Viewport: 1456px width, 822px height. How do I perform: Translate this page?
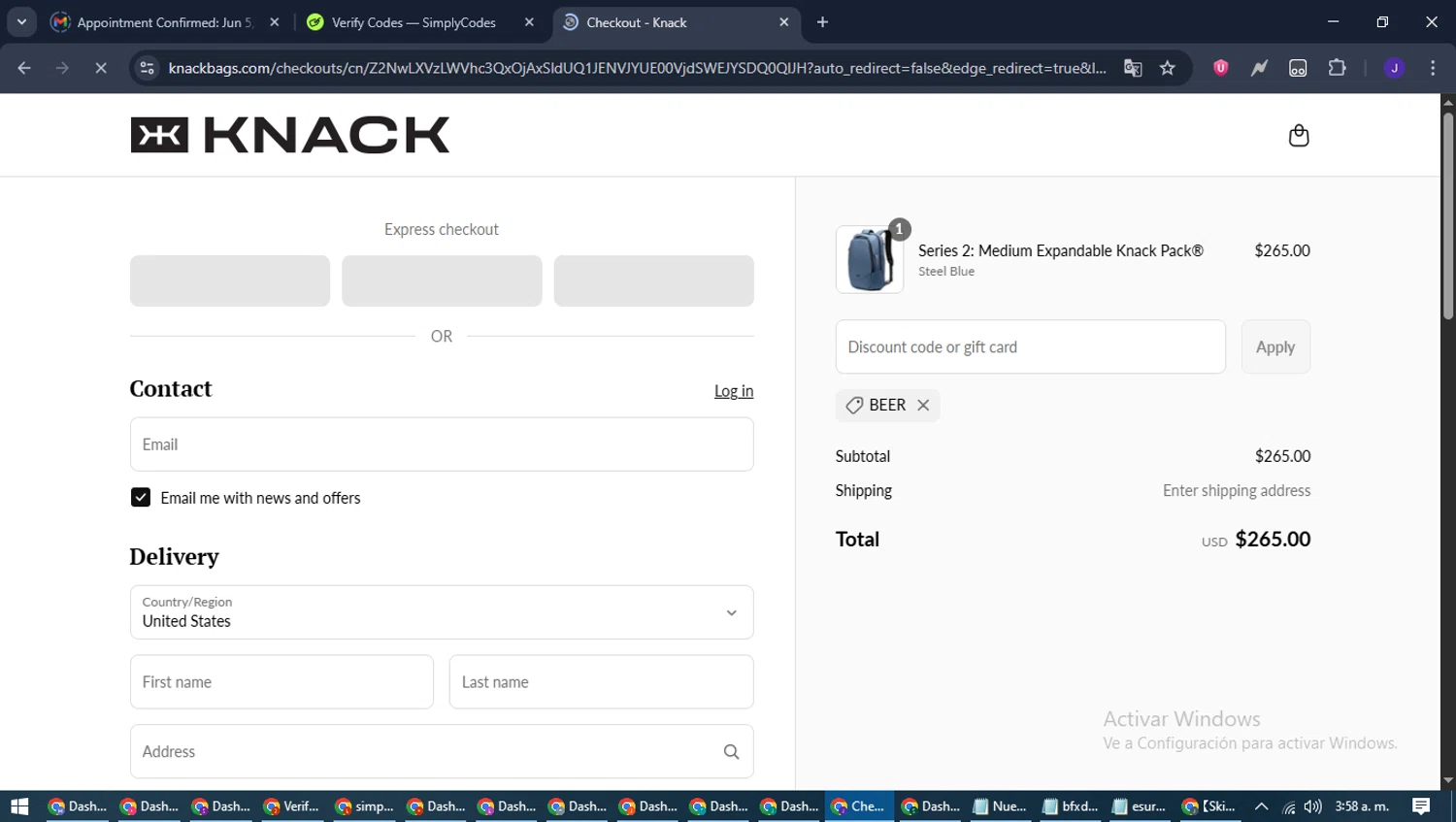(1133, 68)
